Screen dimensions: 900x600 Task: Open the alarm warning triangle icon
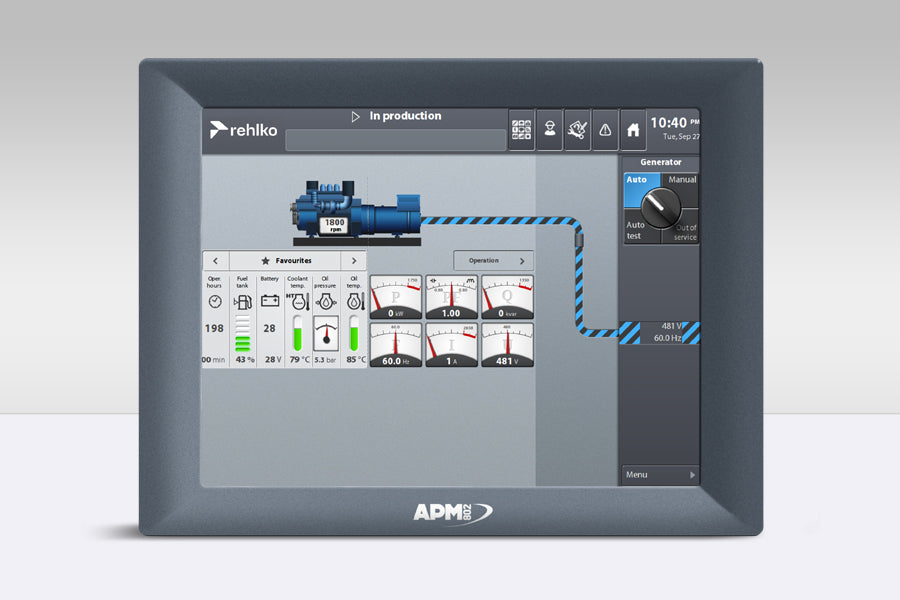point(605,130)
